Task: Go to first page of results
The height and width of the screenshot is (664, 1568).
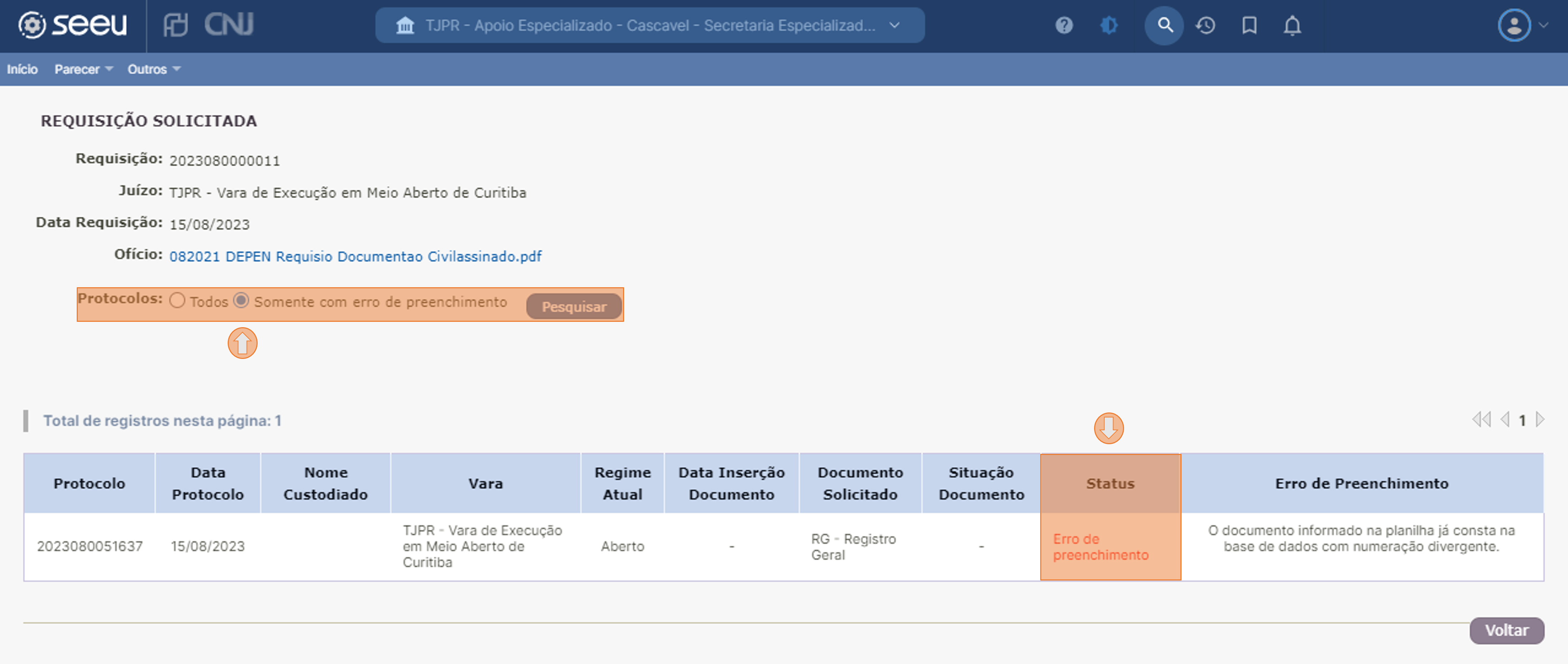Action: [1481, 419]
